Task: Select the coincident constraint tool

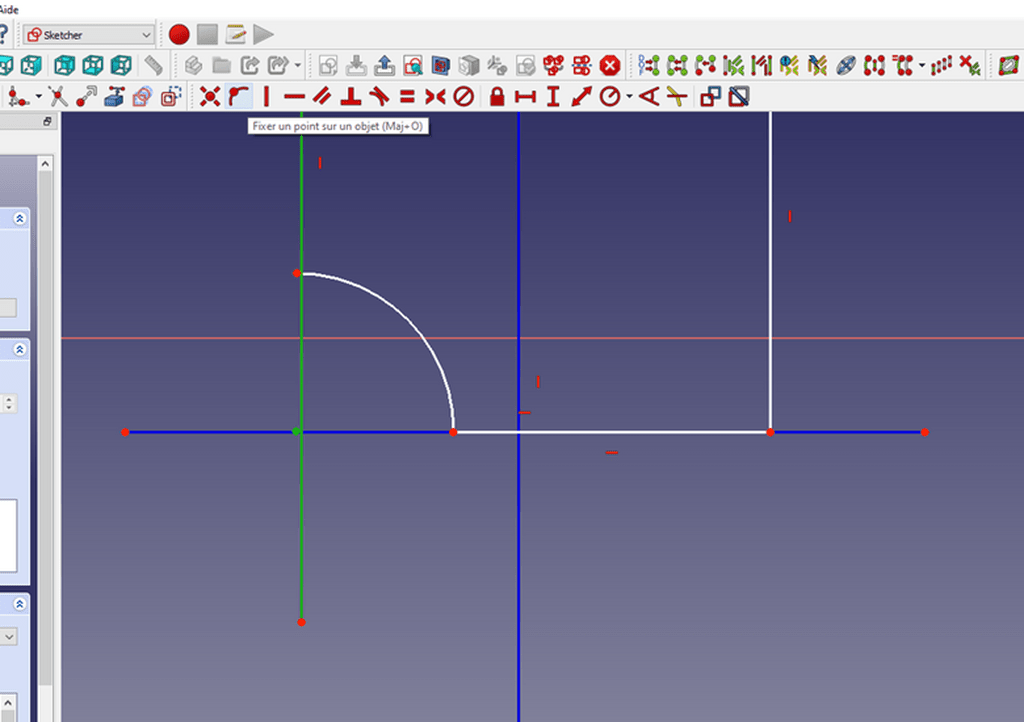Action: pyautogui.click(x=209, y=96)
